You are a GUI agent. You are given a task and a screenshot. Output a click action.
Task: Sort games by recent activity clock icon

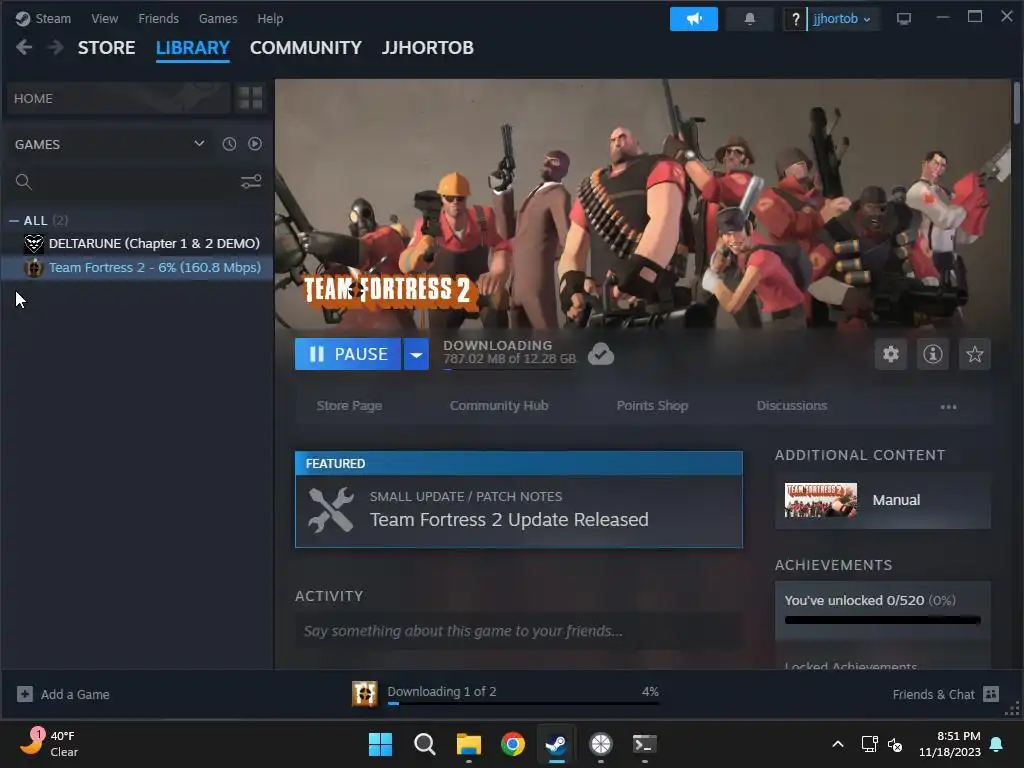[229, 144]
